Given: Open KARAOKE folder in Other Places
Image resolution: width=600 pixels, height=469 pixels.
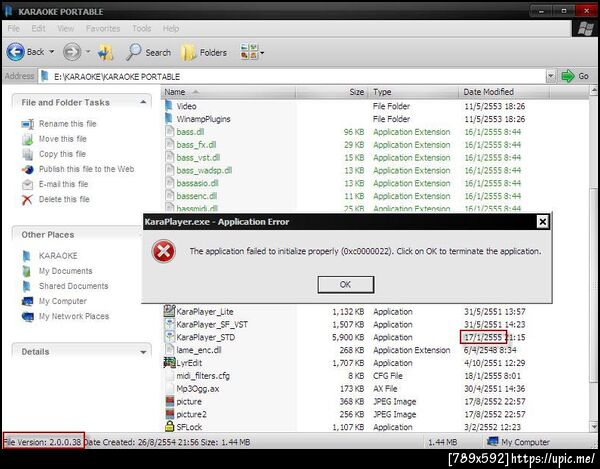Looking at the screenshot, I should click(x=58, y=256).
